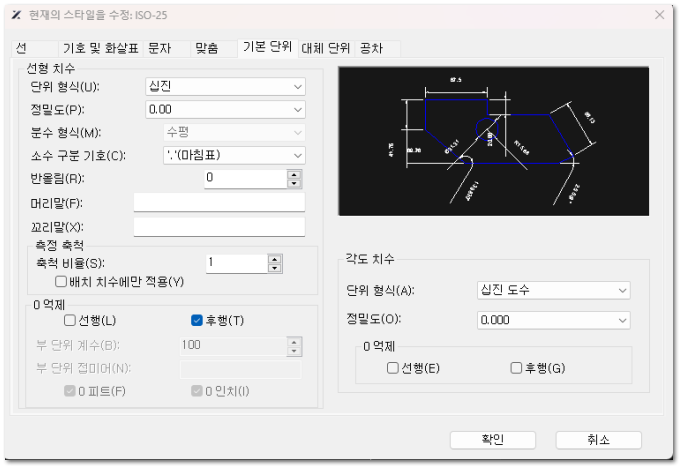Open the linear 정밀도(P) dropdown showing 0.00
This screenshot has width=682, height=469.
click(225, 110)
